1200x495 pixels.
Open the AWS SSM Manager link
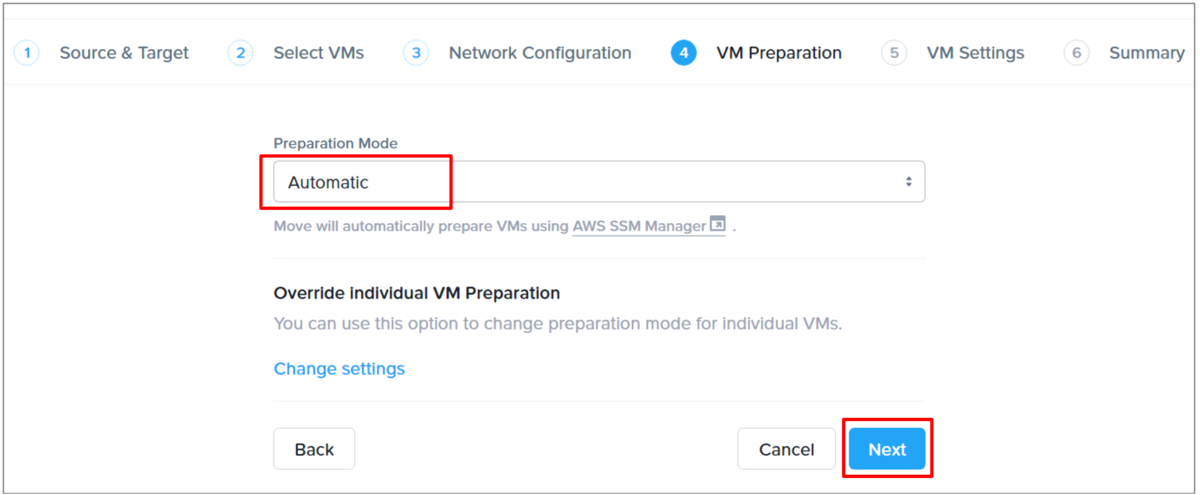coord(639,226)
